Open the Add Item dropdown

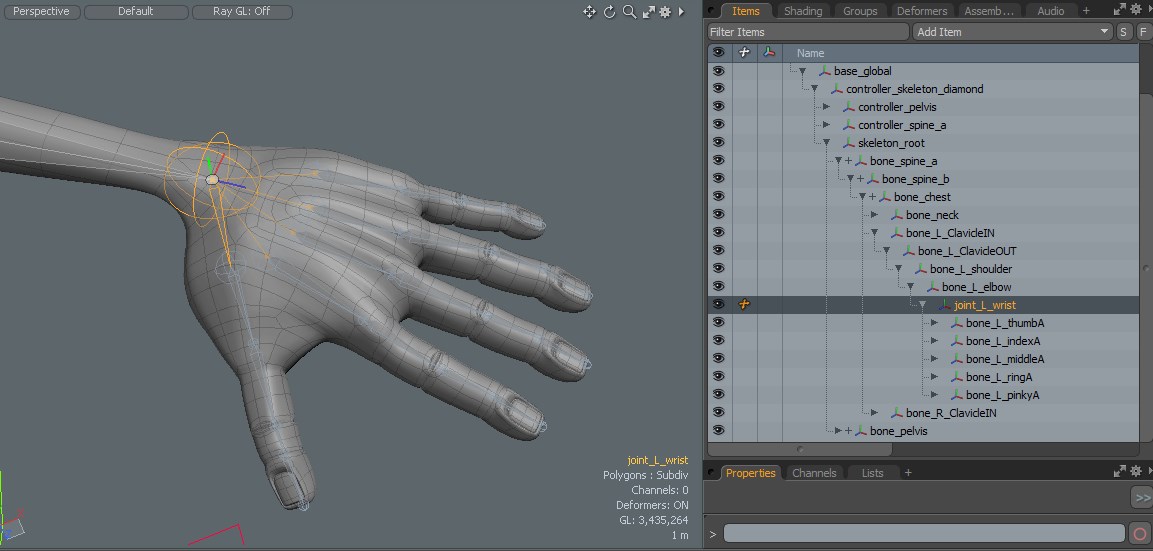(1013, 32)
